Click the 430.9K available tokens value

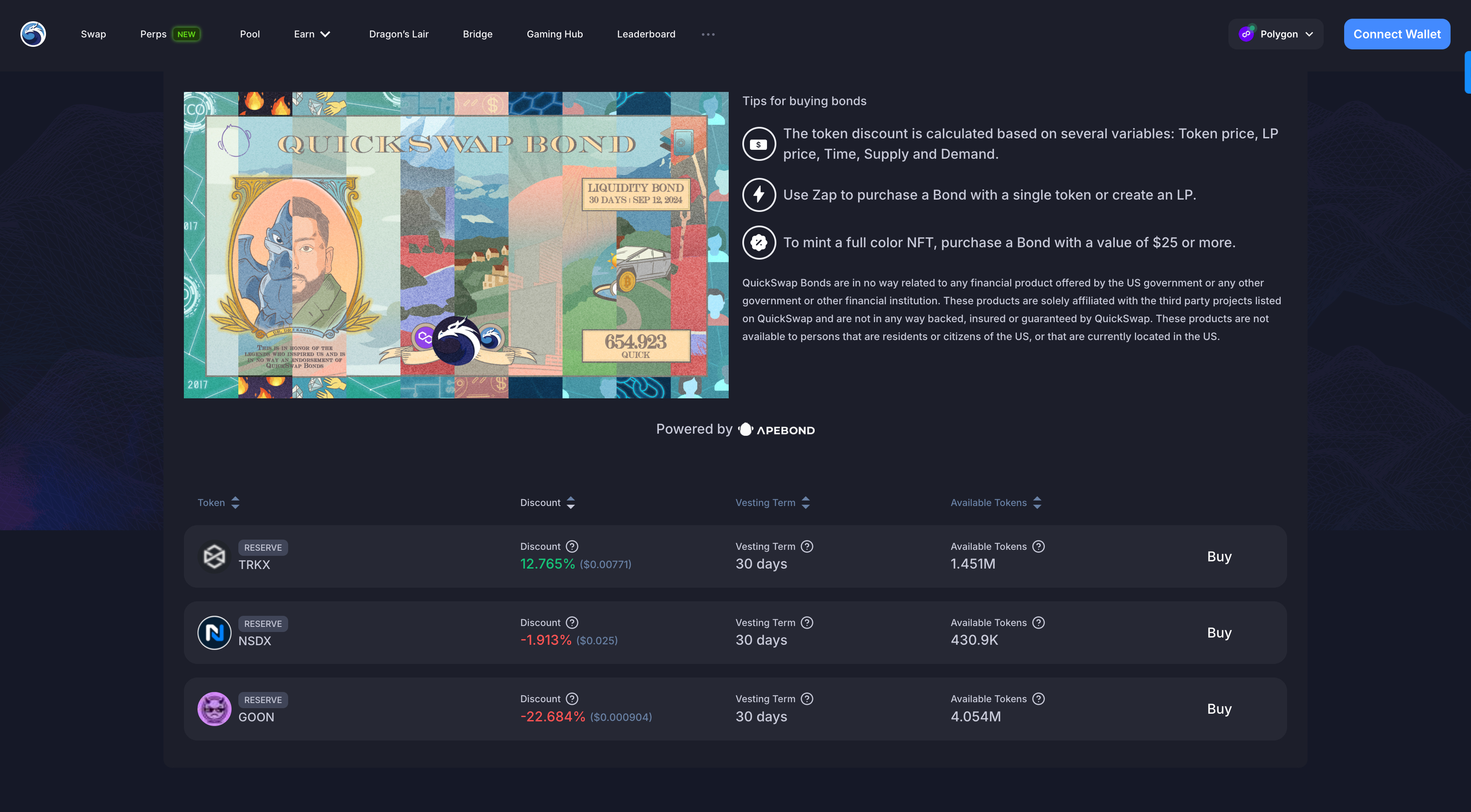click(974, 640)
